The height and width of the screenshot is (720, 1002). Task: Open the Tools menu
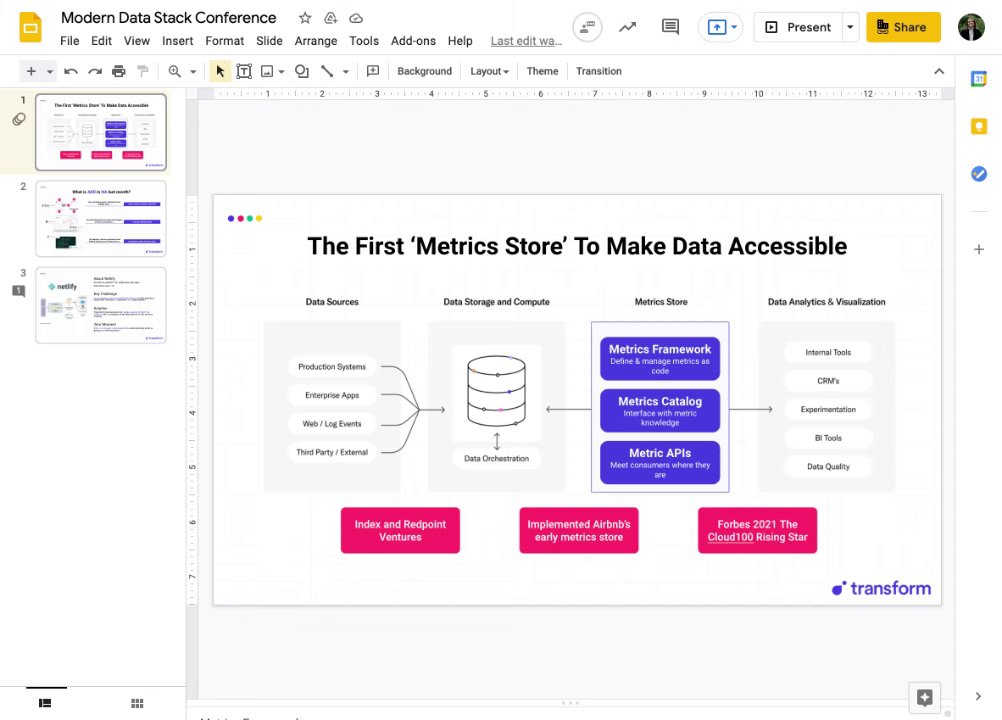(364, 41)
